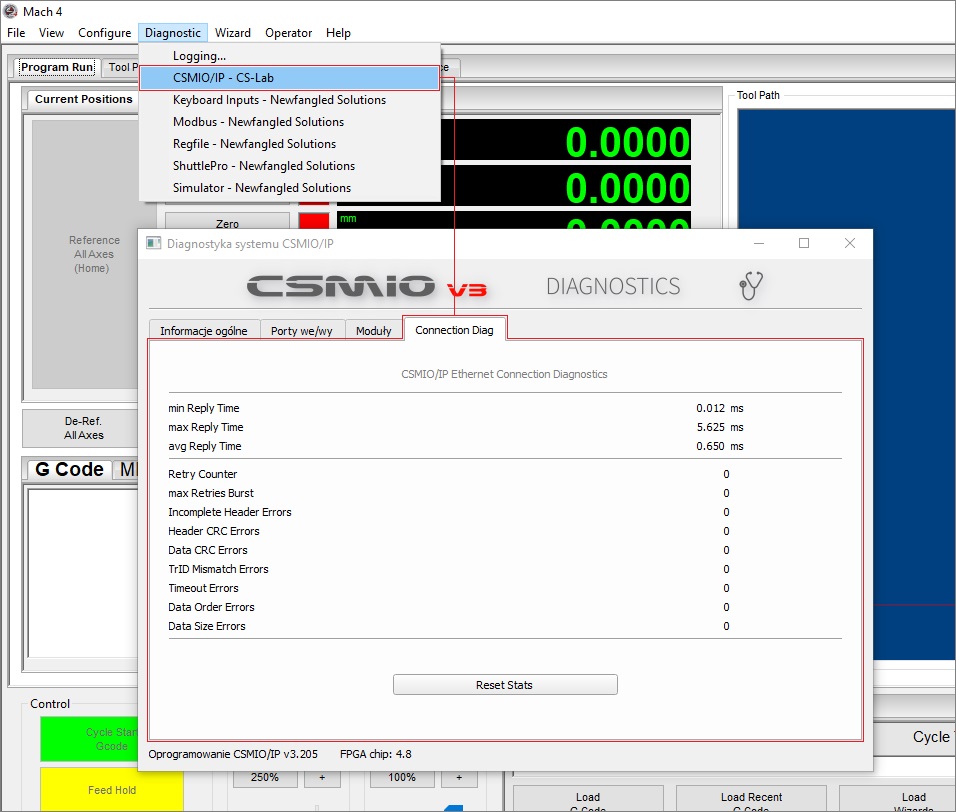Click the Data Order Errors label

tap(211, 607)
